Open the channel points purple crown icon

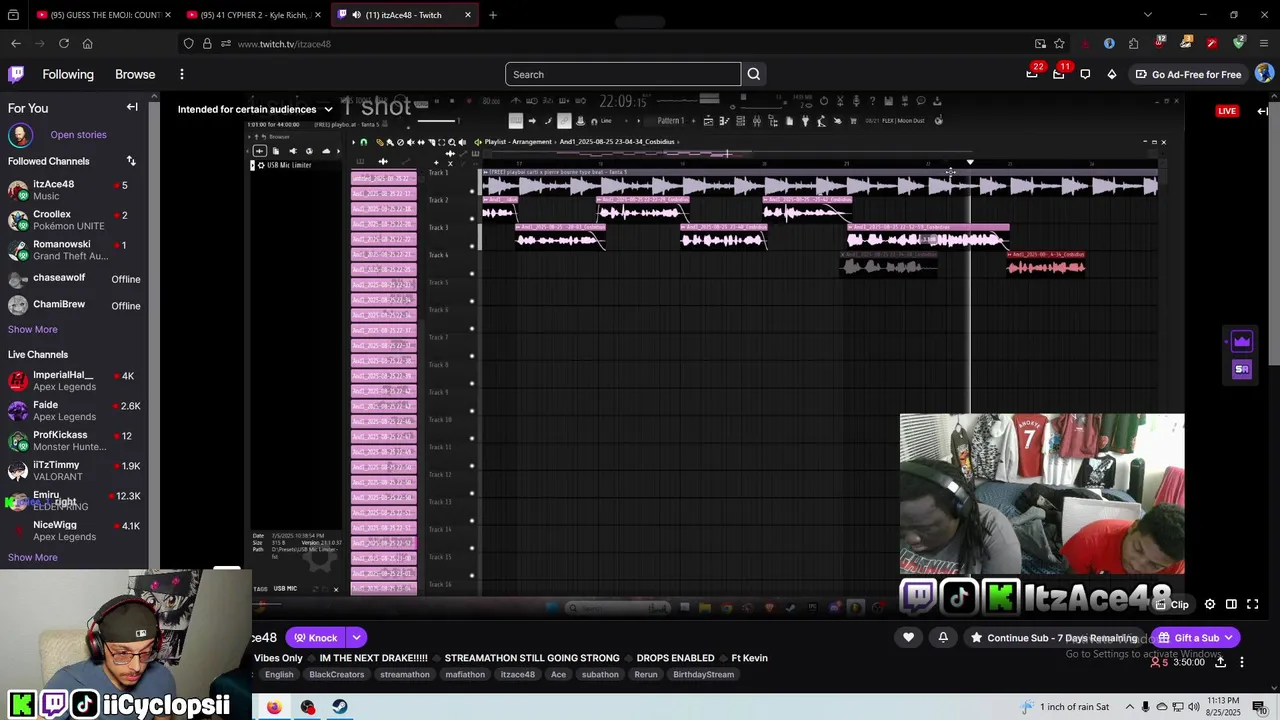click(x=1242, y=342)
